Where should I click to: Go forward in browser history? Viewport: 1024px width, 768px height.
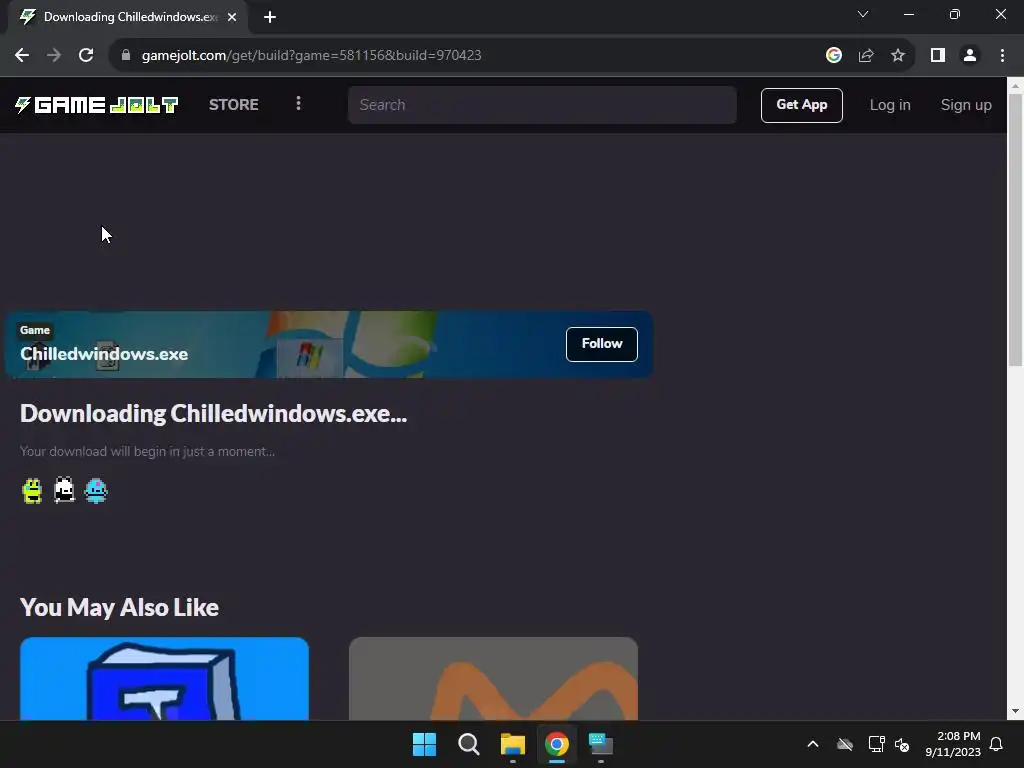point(54,55)
